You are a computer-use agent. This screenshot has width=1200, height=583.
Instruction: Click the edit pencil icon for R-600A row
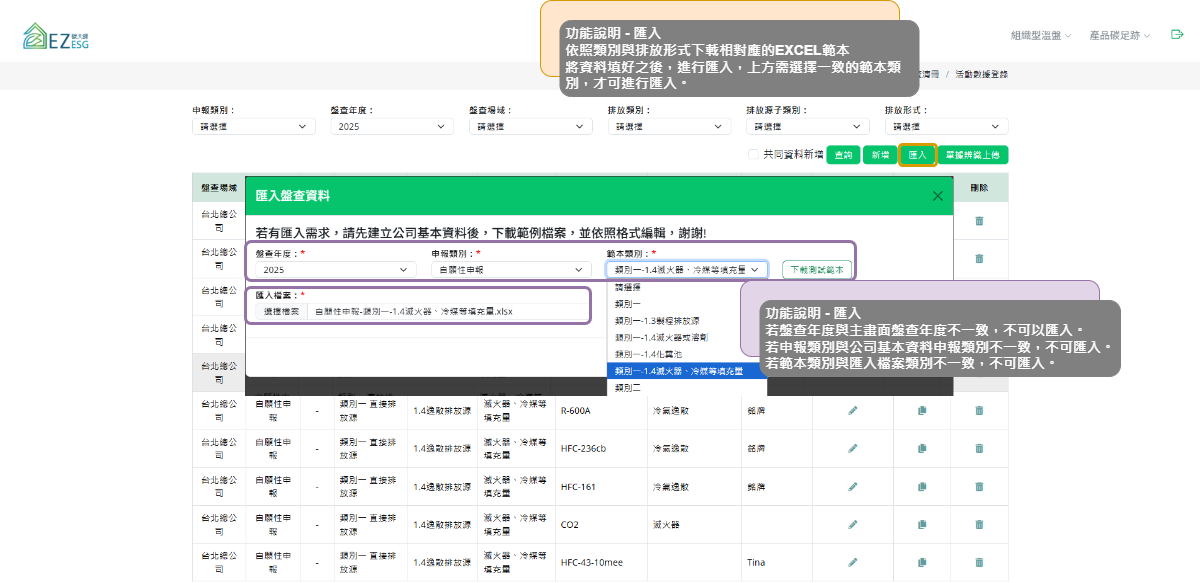[853, 410]
